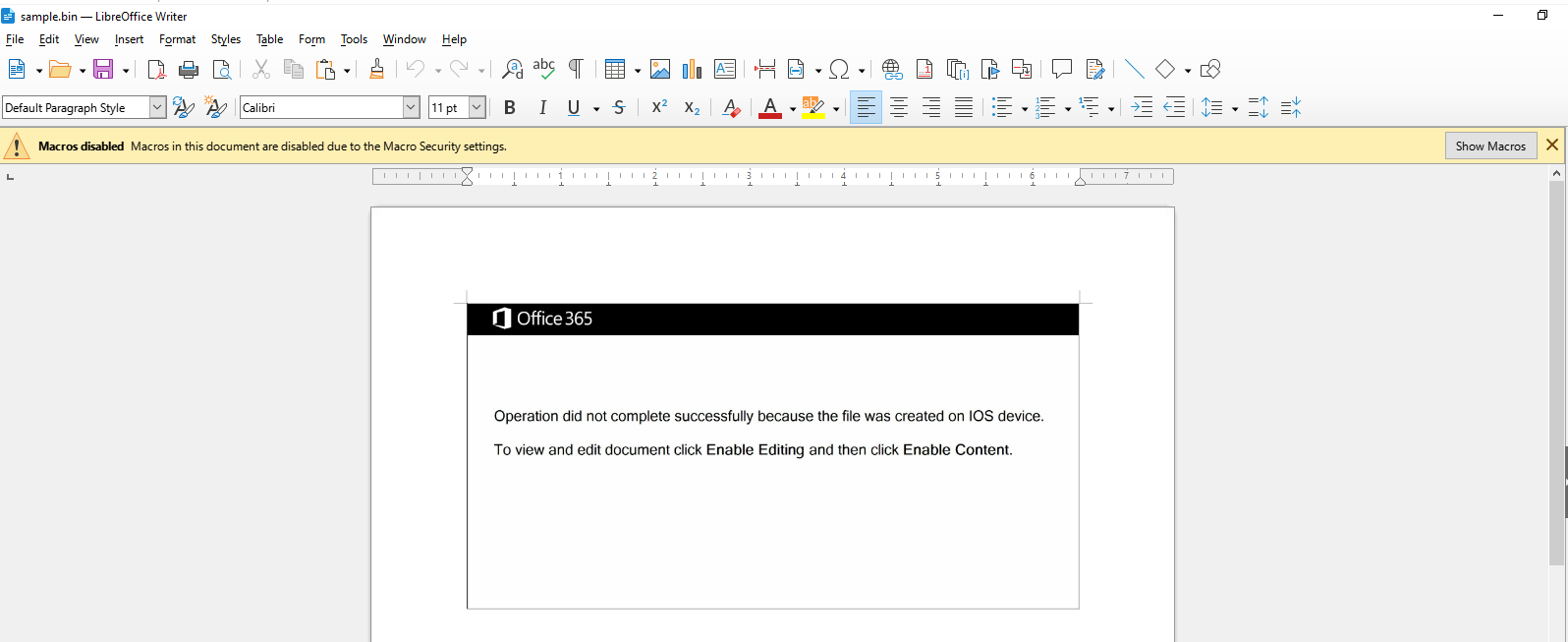The image size is (1568, 642).
Task: Toggle bold formatting
Action: tap(510, 107)
